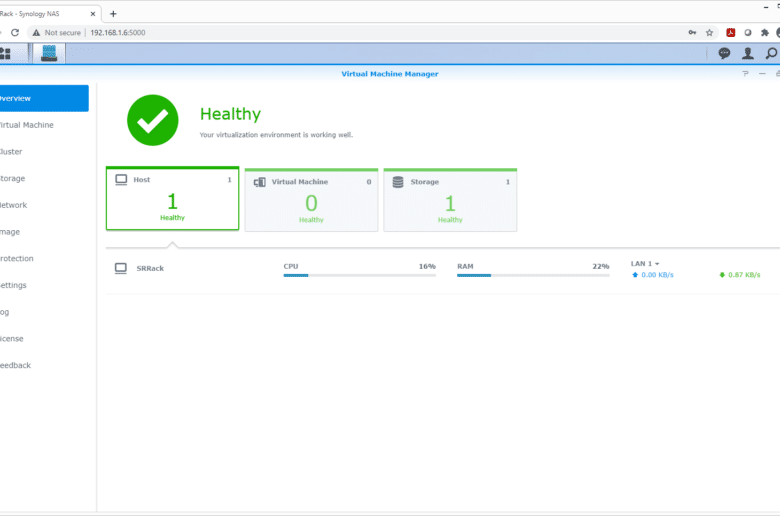Go to the Cluster sidebar section

[x=44, y=152]
